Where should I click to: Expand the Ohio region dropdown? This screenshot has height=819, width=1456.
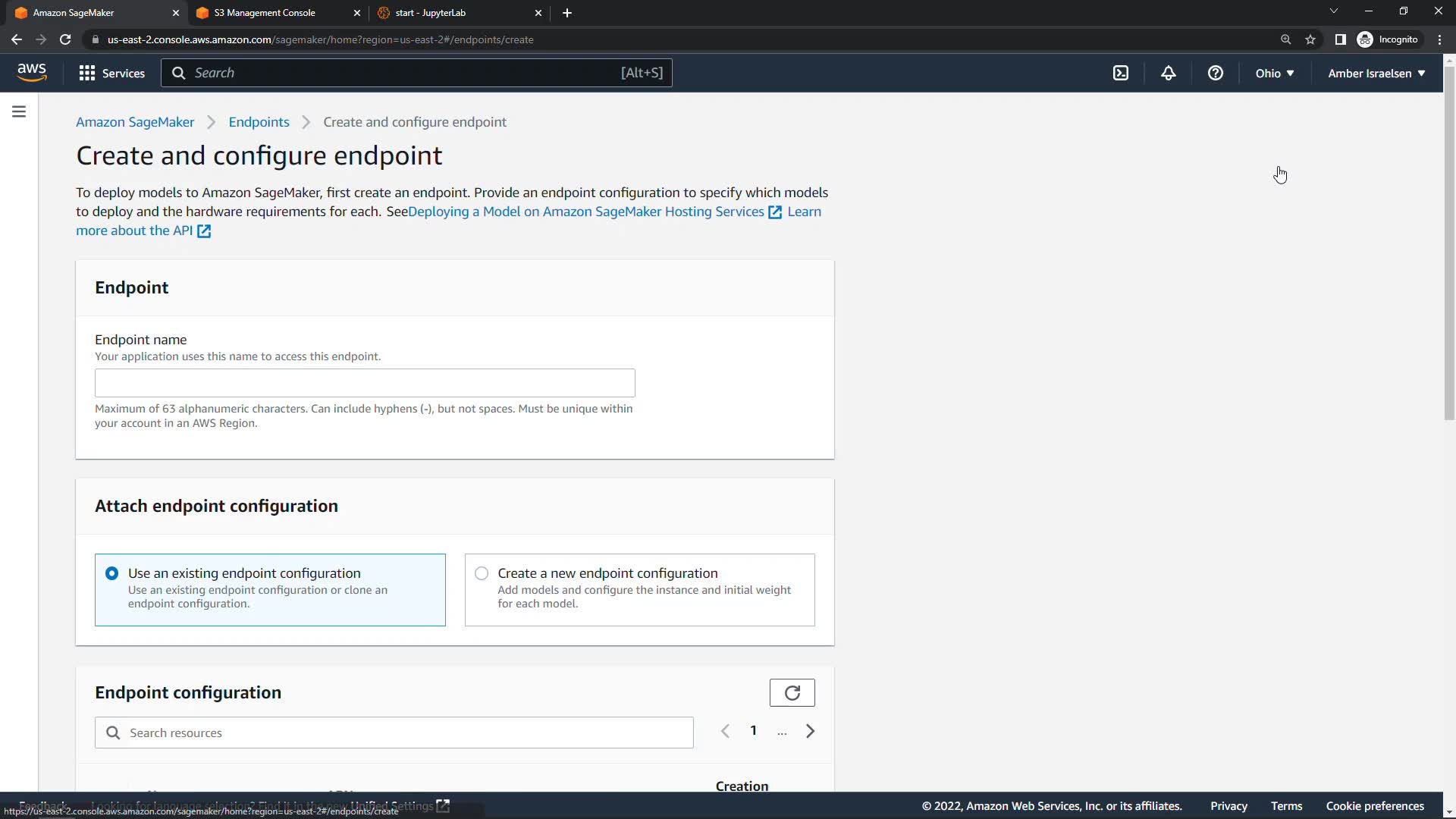click(1274, 73)
